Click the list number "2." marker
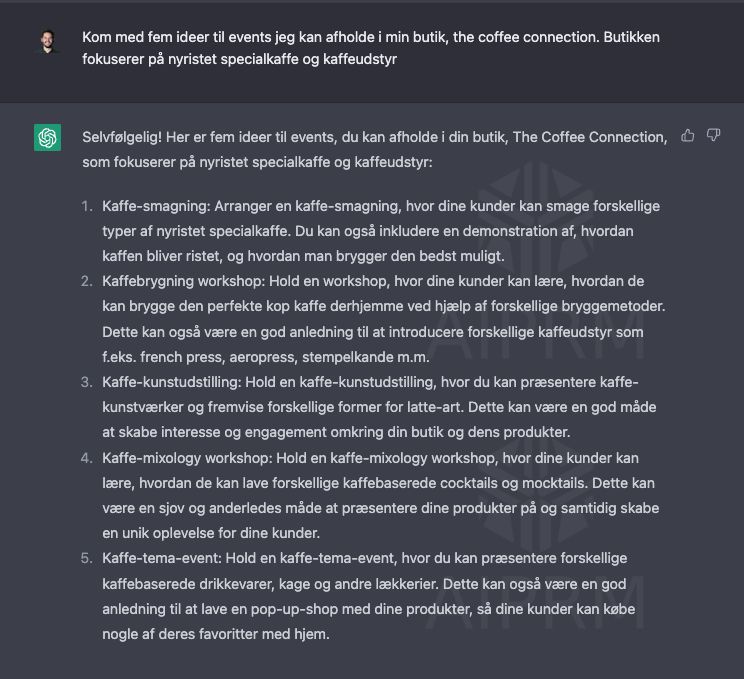This screenshot has height=679, width=744. 86,282
